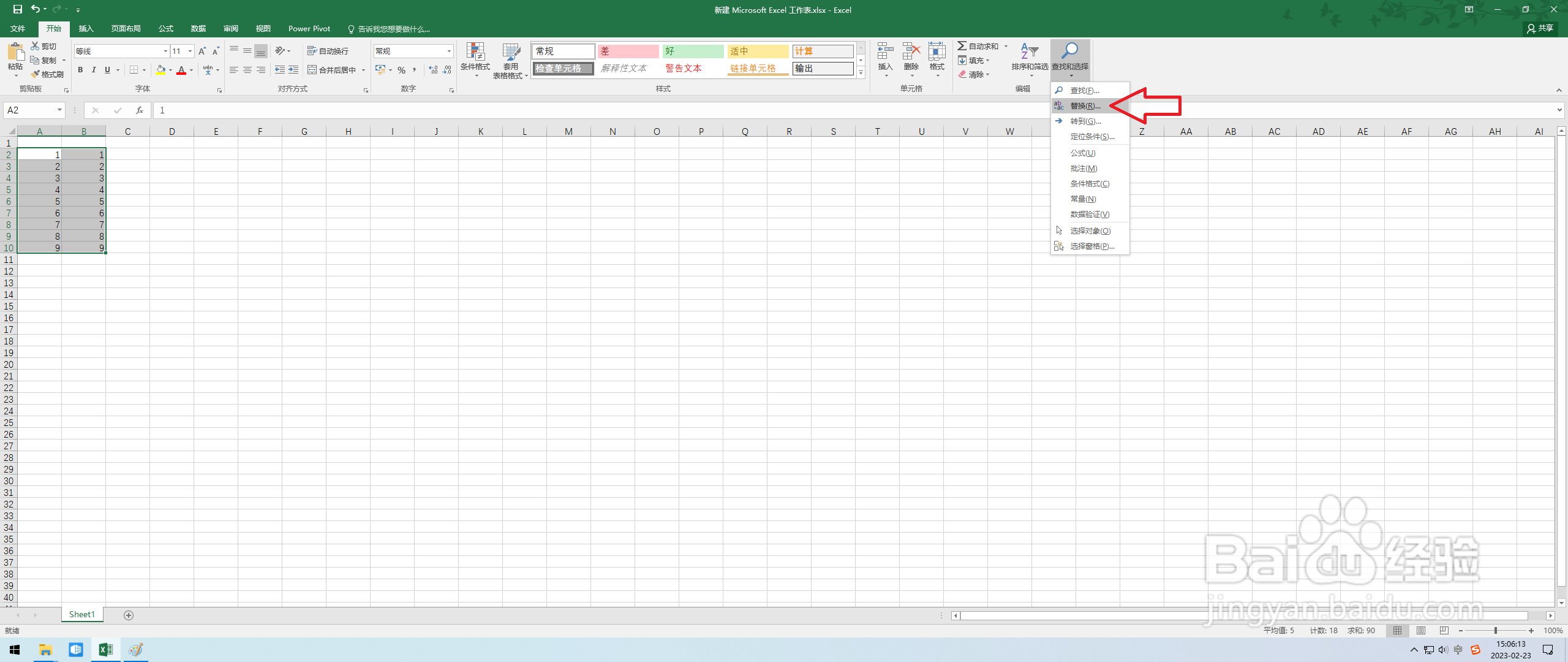
Task: Open the font name dropdown (等线)
Action: click(165, 51)
